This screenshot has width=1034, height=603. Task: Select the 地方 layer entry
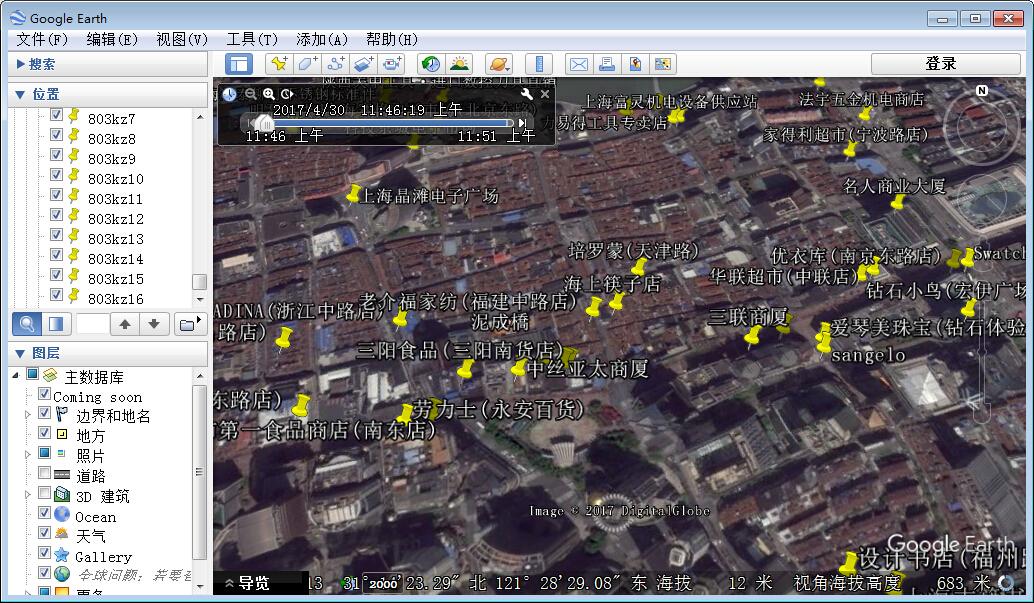coord(90,435)
